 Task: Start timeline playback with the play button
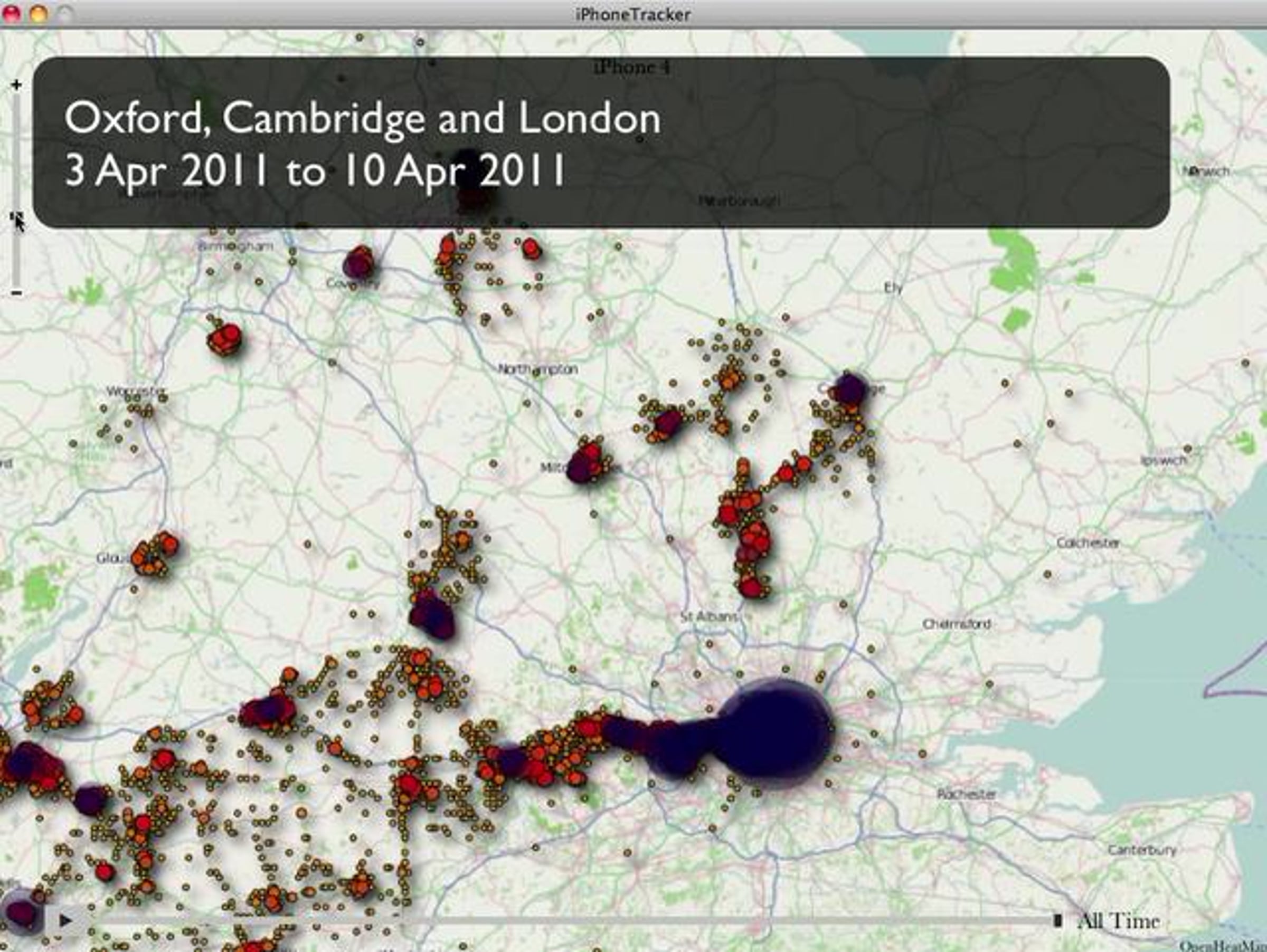coord(65,920)
